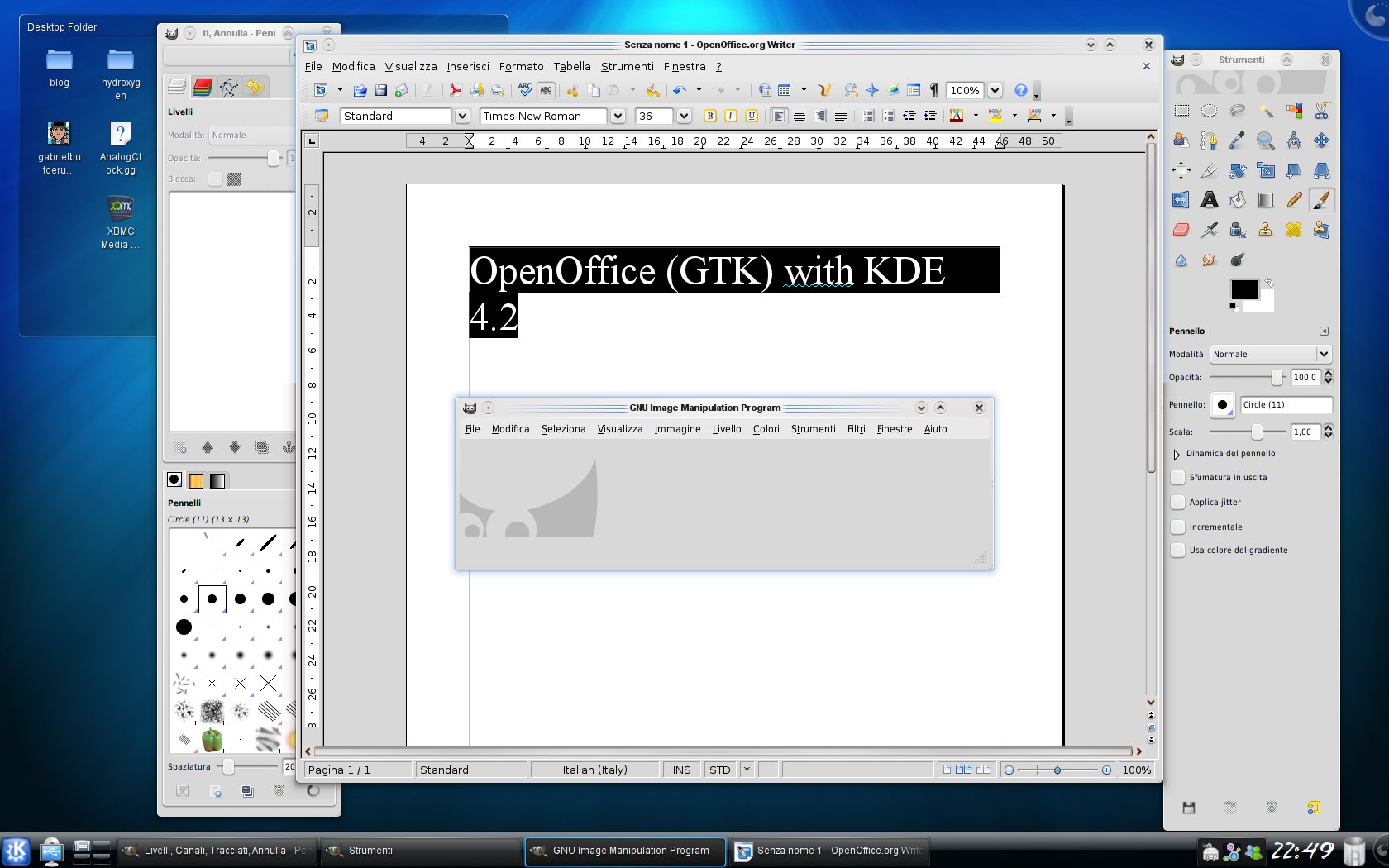Open zoom 100% dropdown in Writer toolbar
1389x868 pixels.
[x=995, y=90]
